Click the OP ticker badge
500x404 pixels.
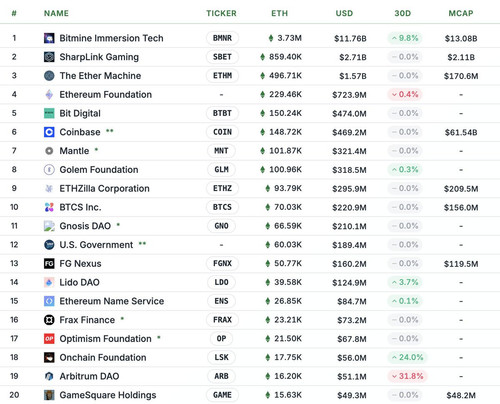point(221,339)
